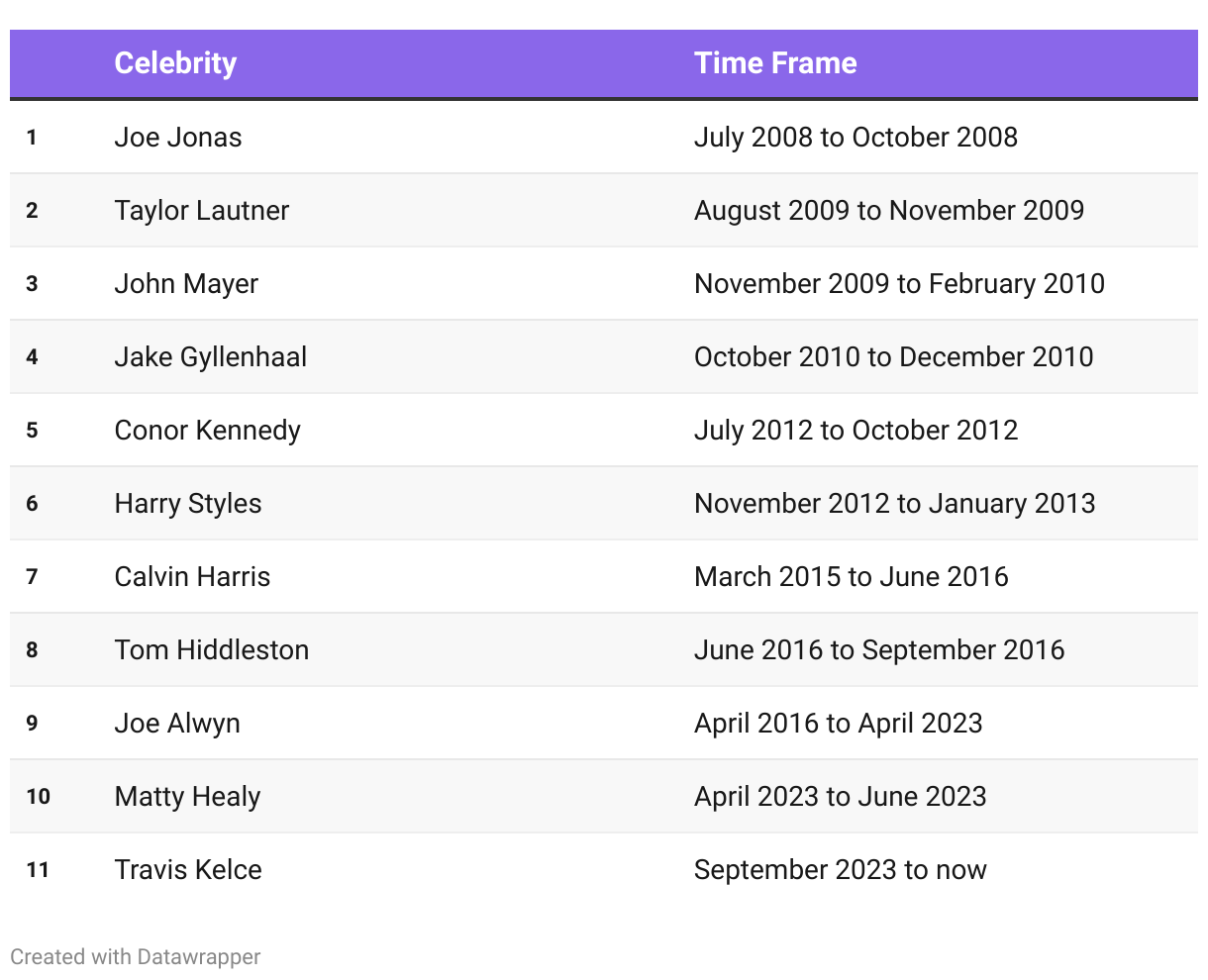The height and width of the screenshot is (980, 1208).
Task: Select the September 2023 to now cell
Action: click(x=841, y=870)
